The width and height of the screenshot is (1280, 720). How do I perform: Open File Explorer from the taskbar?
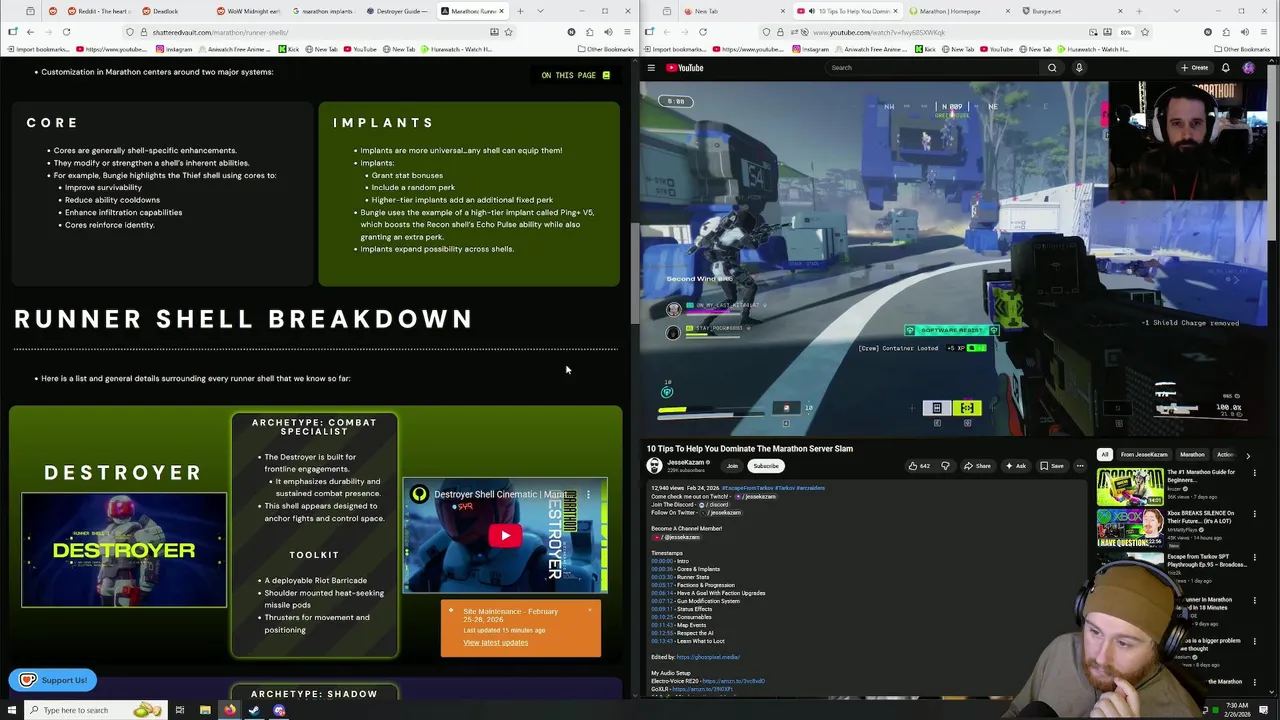205,710
